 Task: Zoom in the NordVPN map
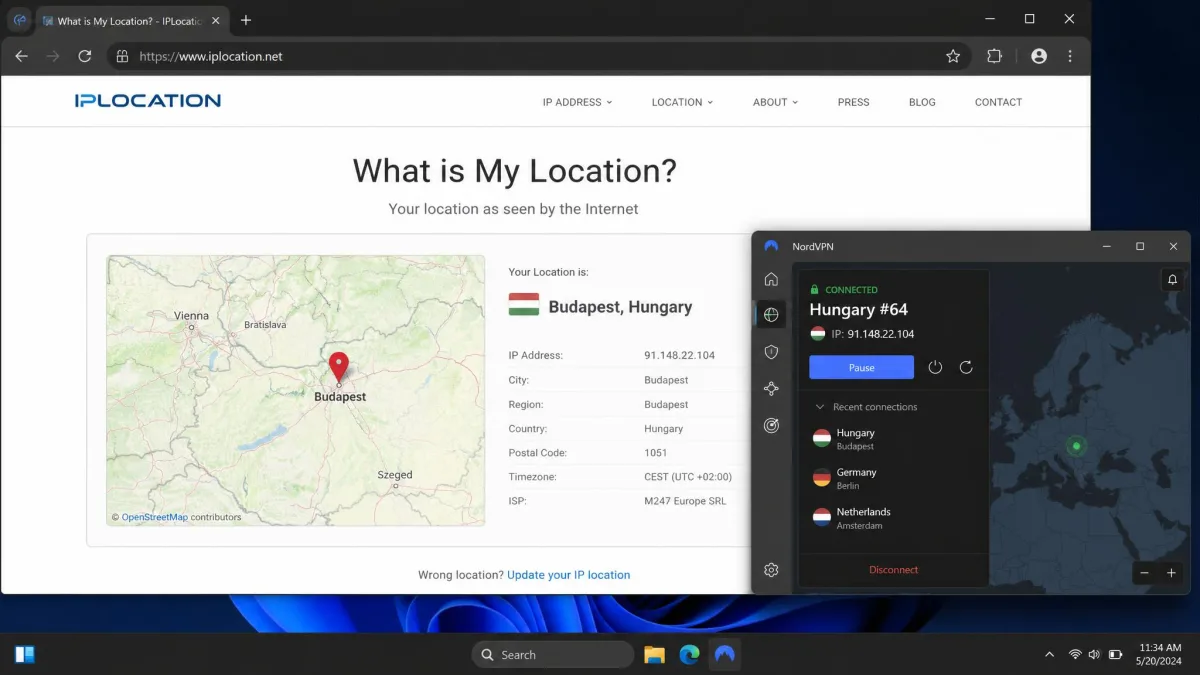(1171, 573)
